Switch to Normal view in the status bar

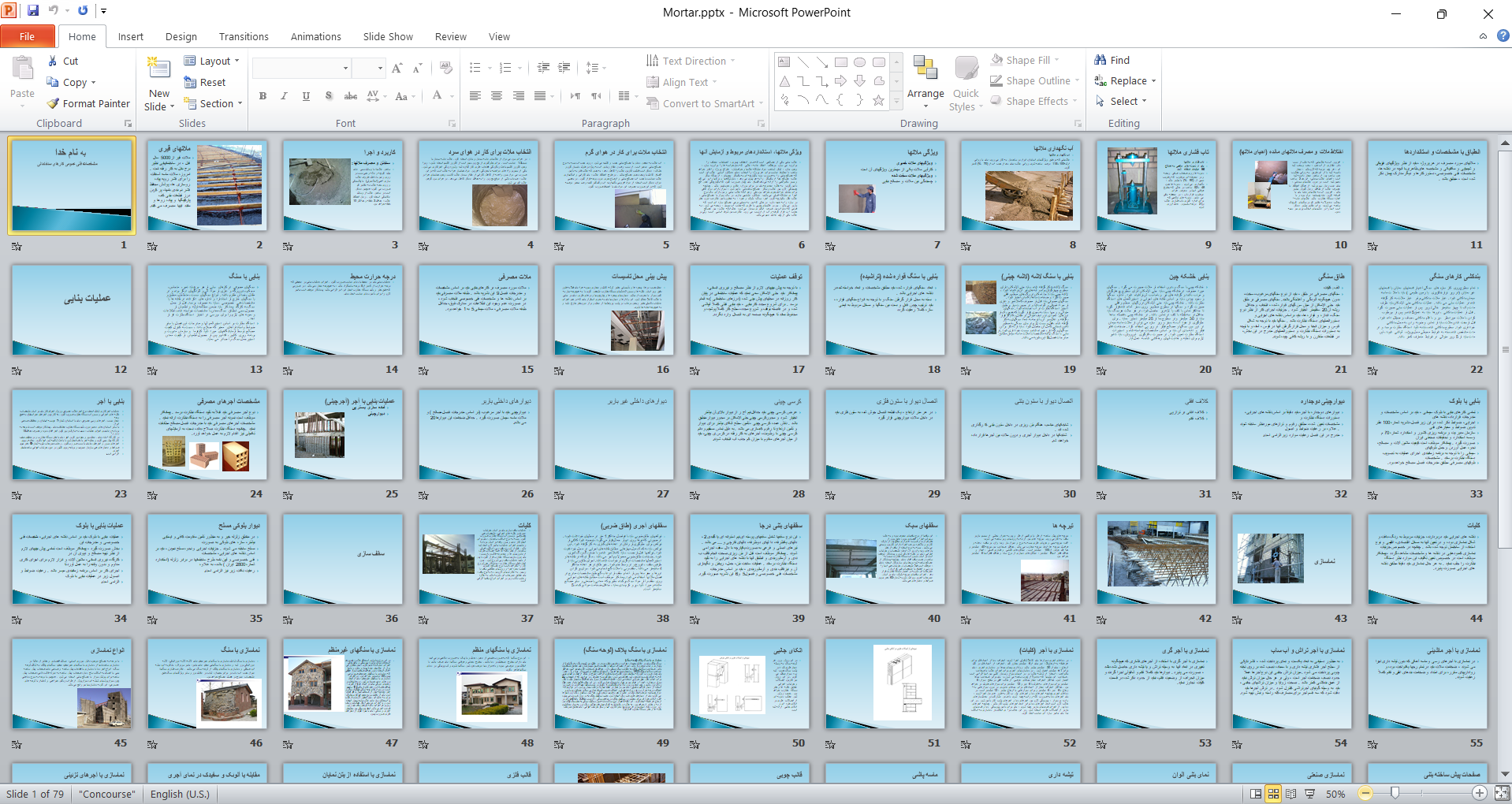(1255, 794)
